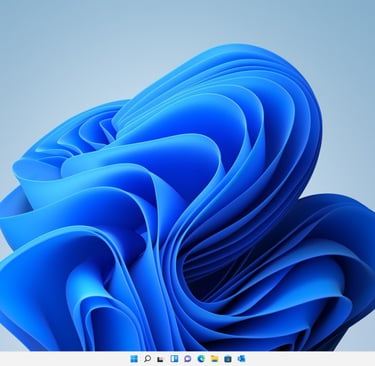Launch Microsoft Store from the taskbar
This screenshot has width=375, height=366.
(228, 359)
